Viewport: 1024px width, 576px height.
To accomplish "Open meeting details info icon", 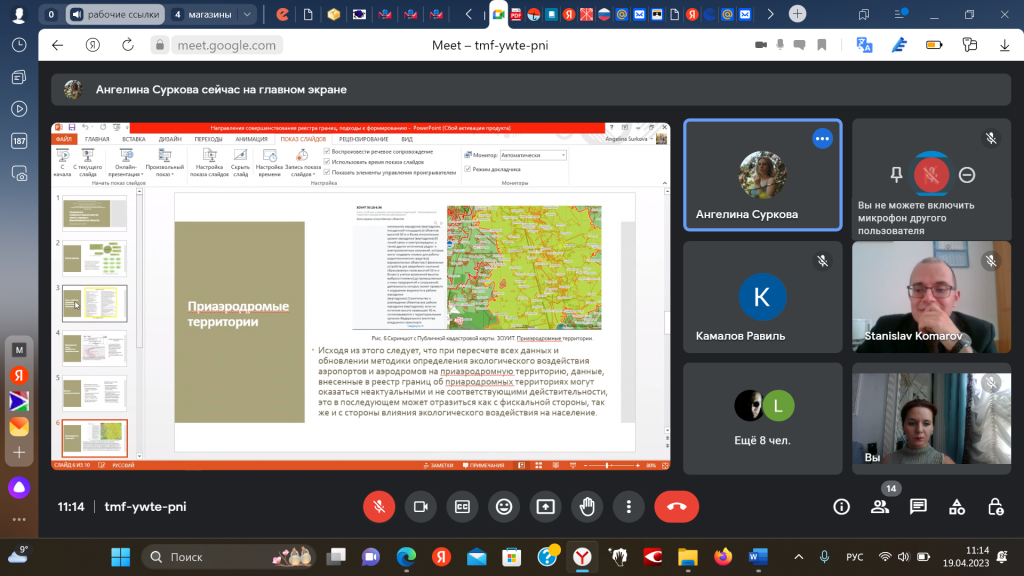I will pos(841,507).
